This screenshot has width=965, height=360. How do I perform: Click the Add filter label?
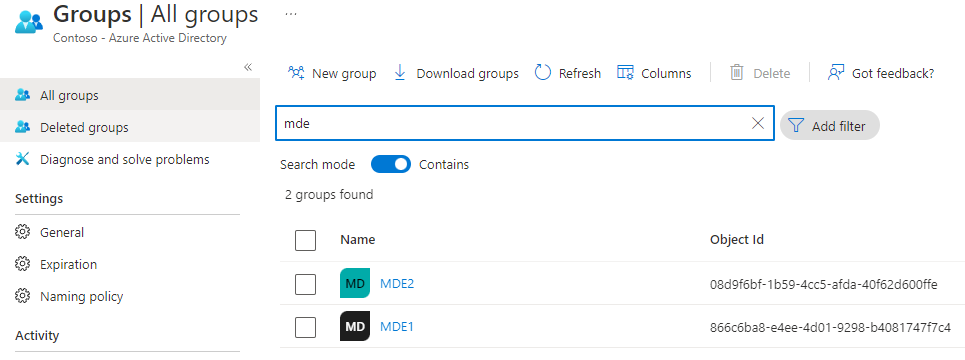coord(839,126)
